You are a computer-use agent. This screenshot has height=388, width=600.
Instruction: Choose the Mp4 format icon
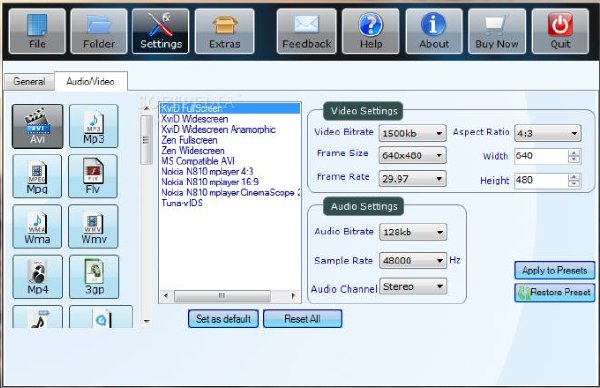pos(38,277)
